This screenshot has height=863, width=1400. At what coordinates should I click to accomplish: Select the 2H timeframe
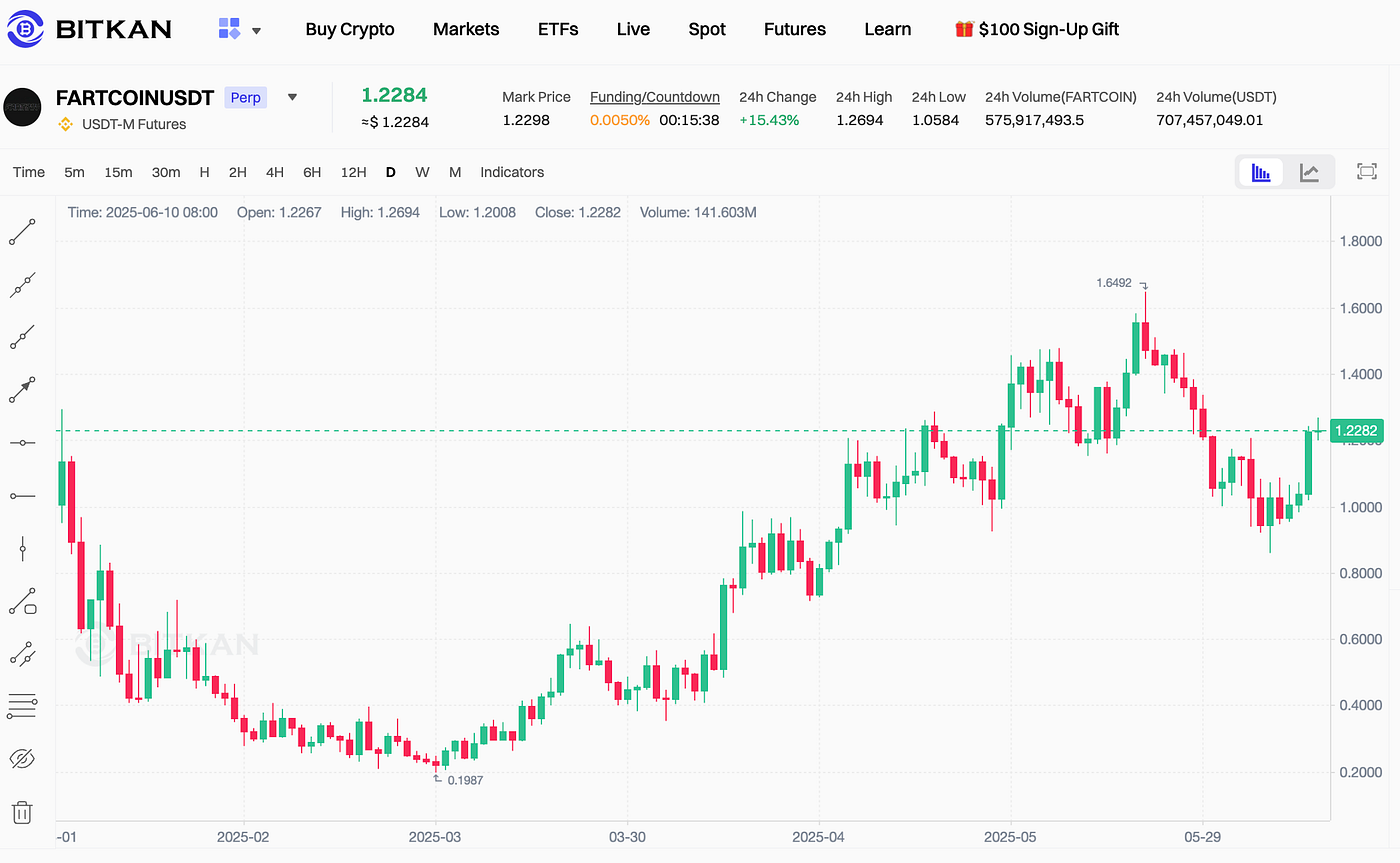click(x=237, y=172)
